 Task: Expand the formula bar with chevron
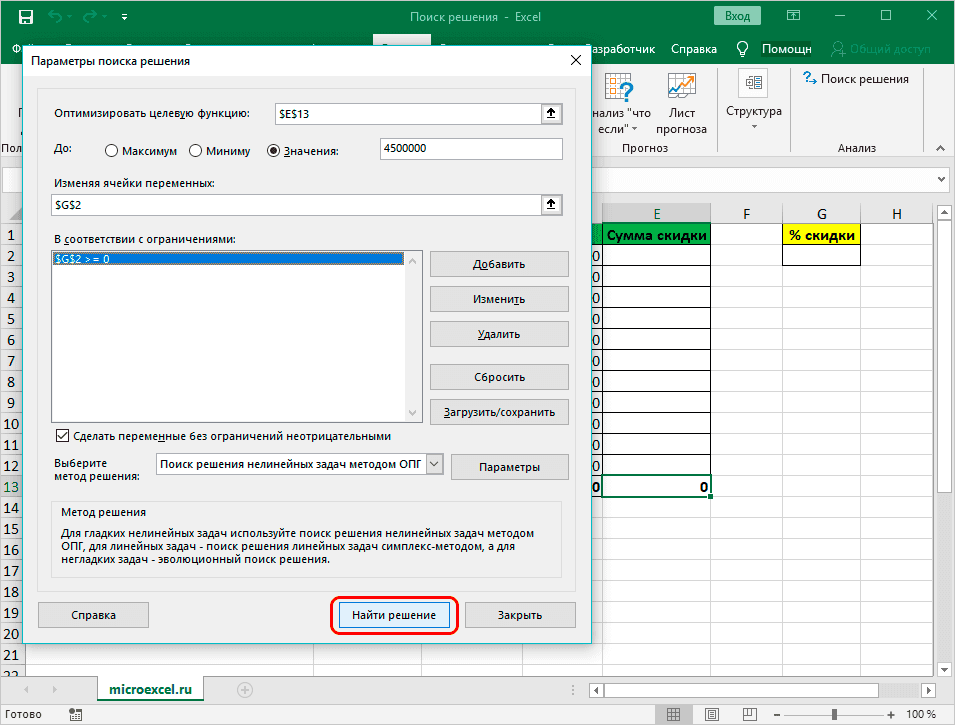tap(941, 179)
